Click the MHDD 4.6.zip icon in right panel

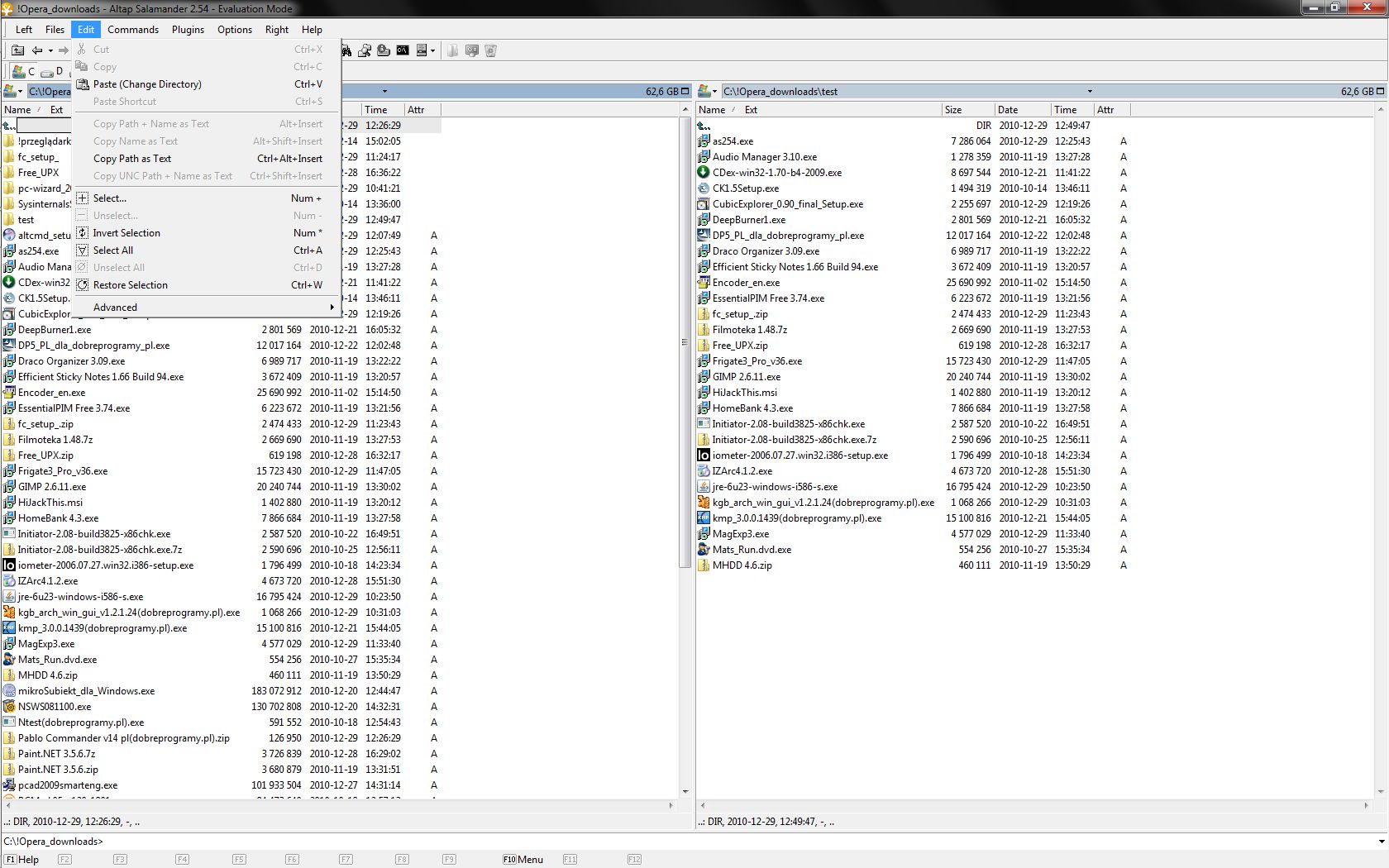[x=704, y=565]
